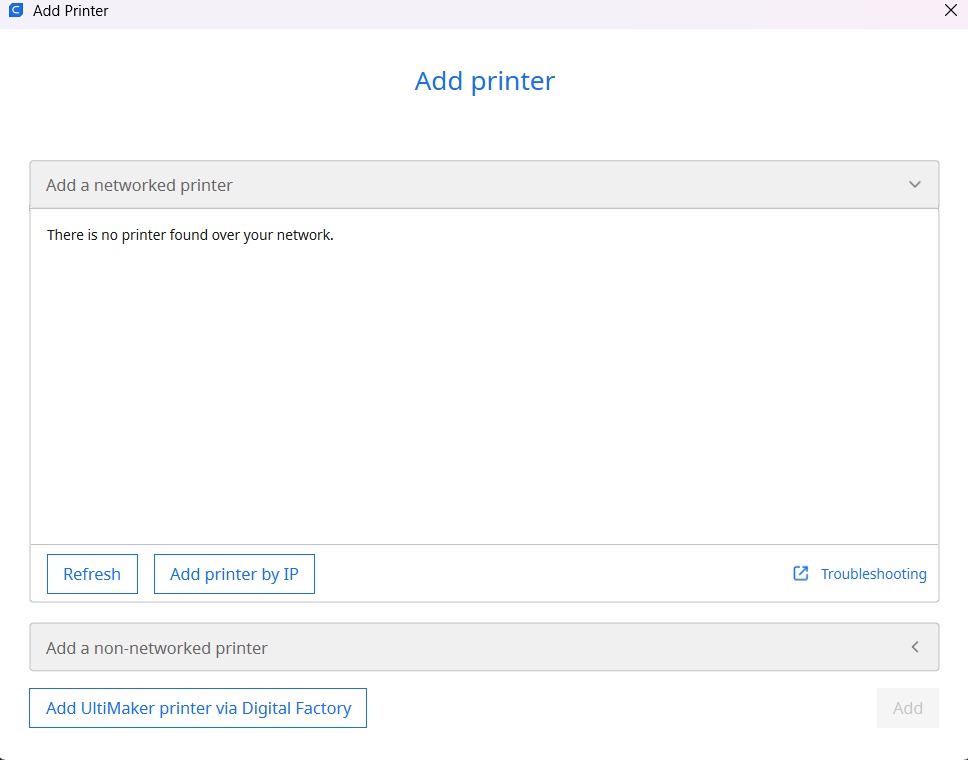
Task: Click the 'Add Printer' window title text
Action: click(71, 11)
